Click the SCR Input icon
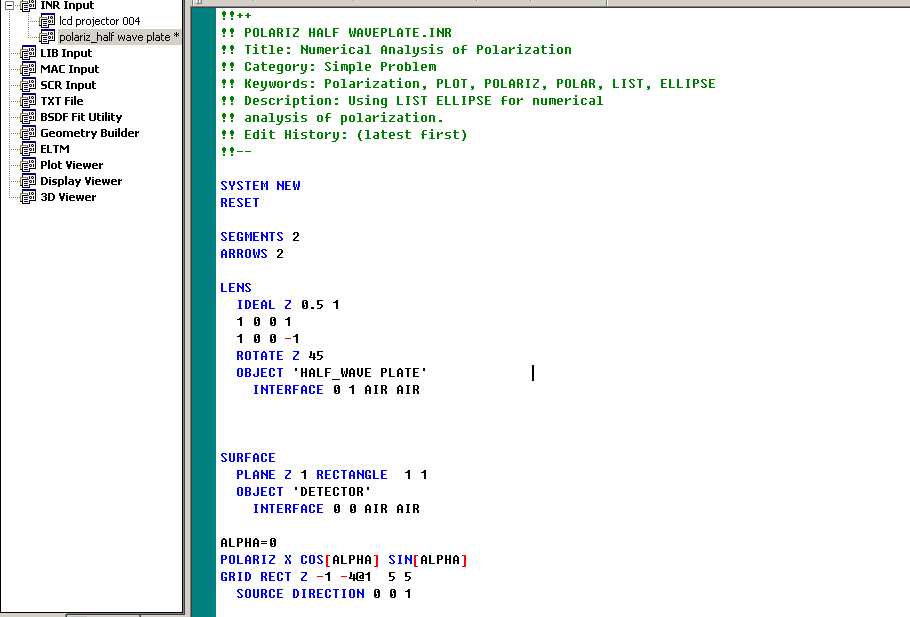The height and width of the screenshot is (617, 910). 28,85
